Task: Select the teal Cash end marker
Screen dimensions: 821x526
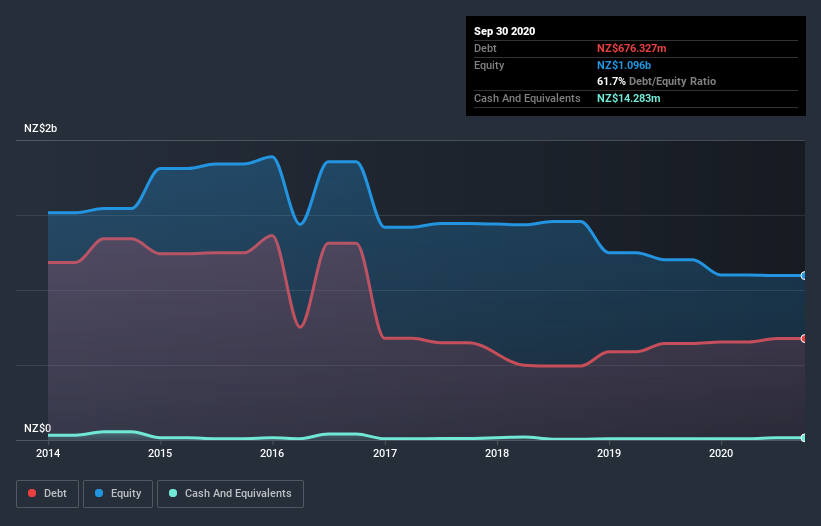Action: 804,438
